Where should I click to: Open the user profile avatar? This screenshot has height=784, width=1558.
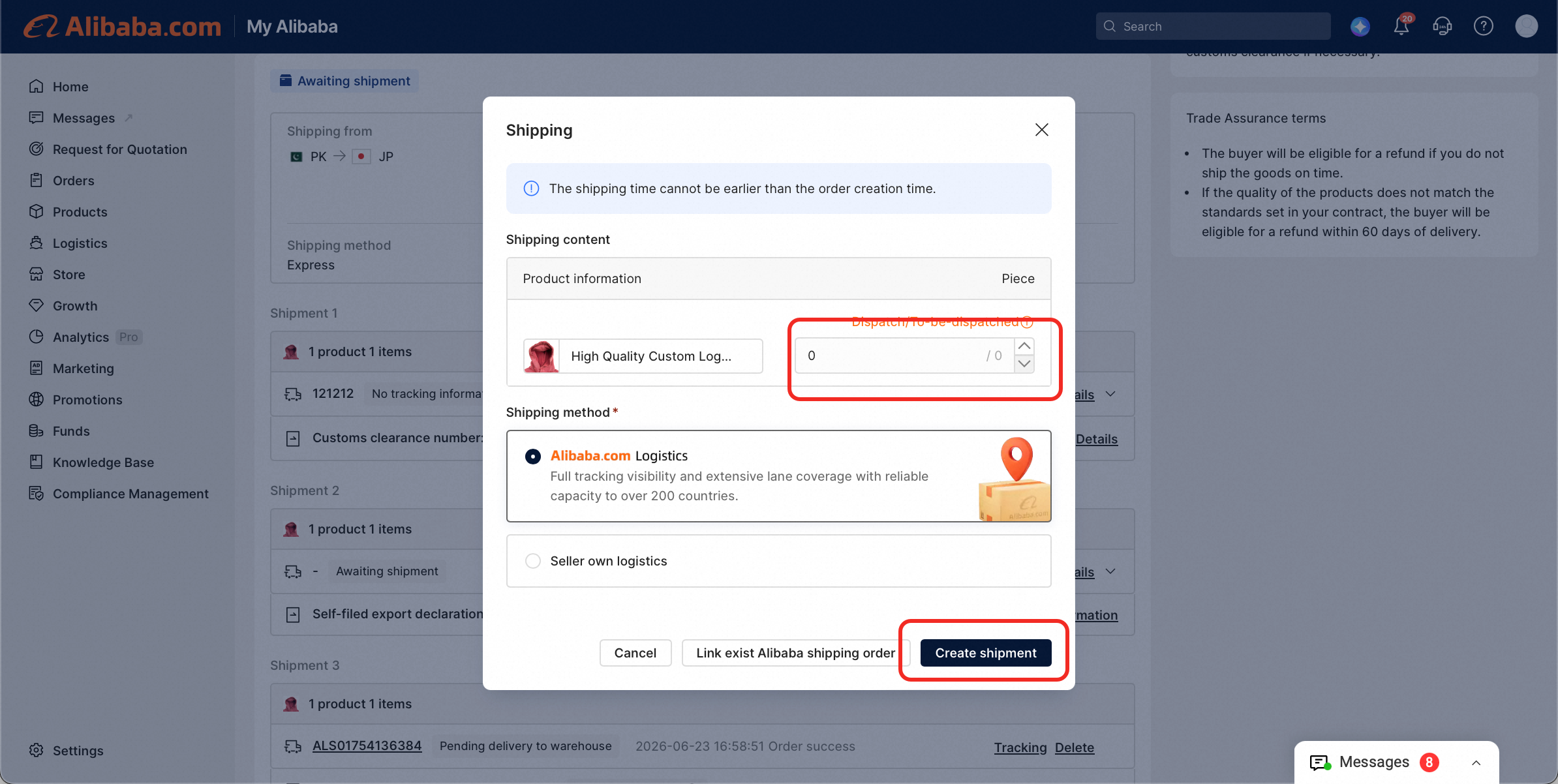point(1526,27)
